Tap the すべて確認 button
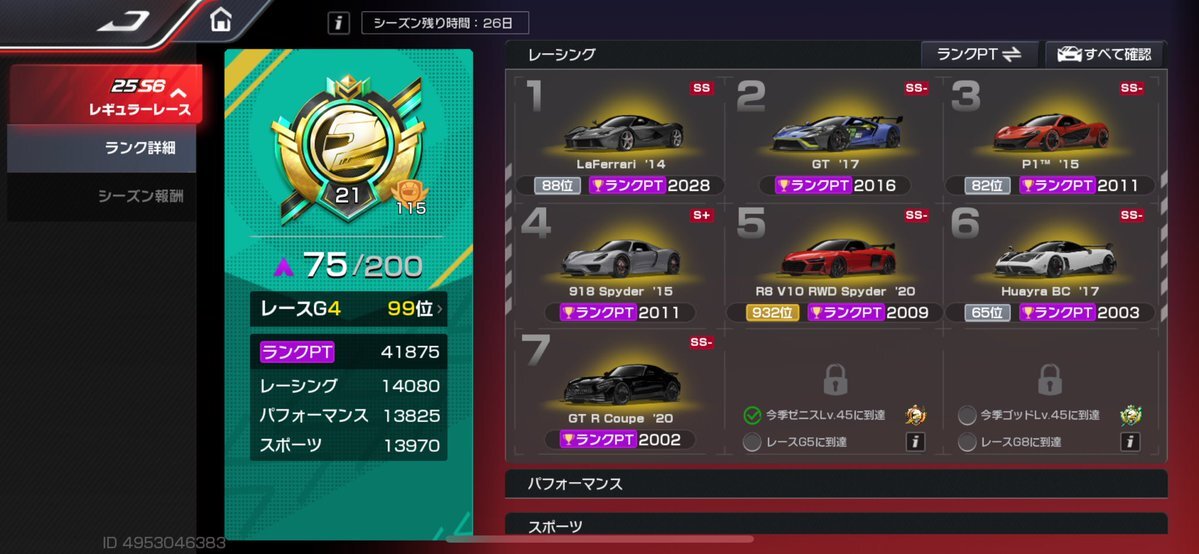The width and height of the screenshot is (1199, 554). (1103, 54)
